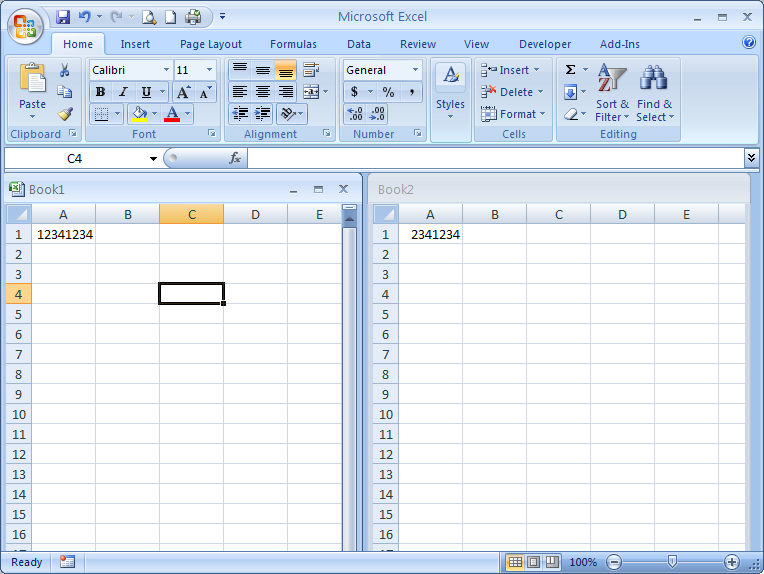The image size is (764, 574).
Task: Click the Insert cells button
Action: pyautogui.click(x=510, y=70)
